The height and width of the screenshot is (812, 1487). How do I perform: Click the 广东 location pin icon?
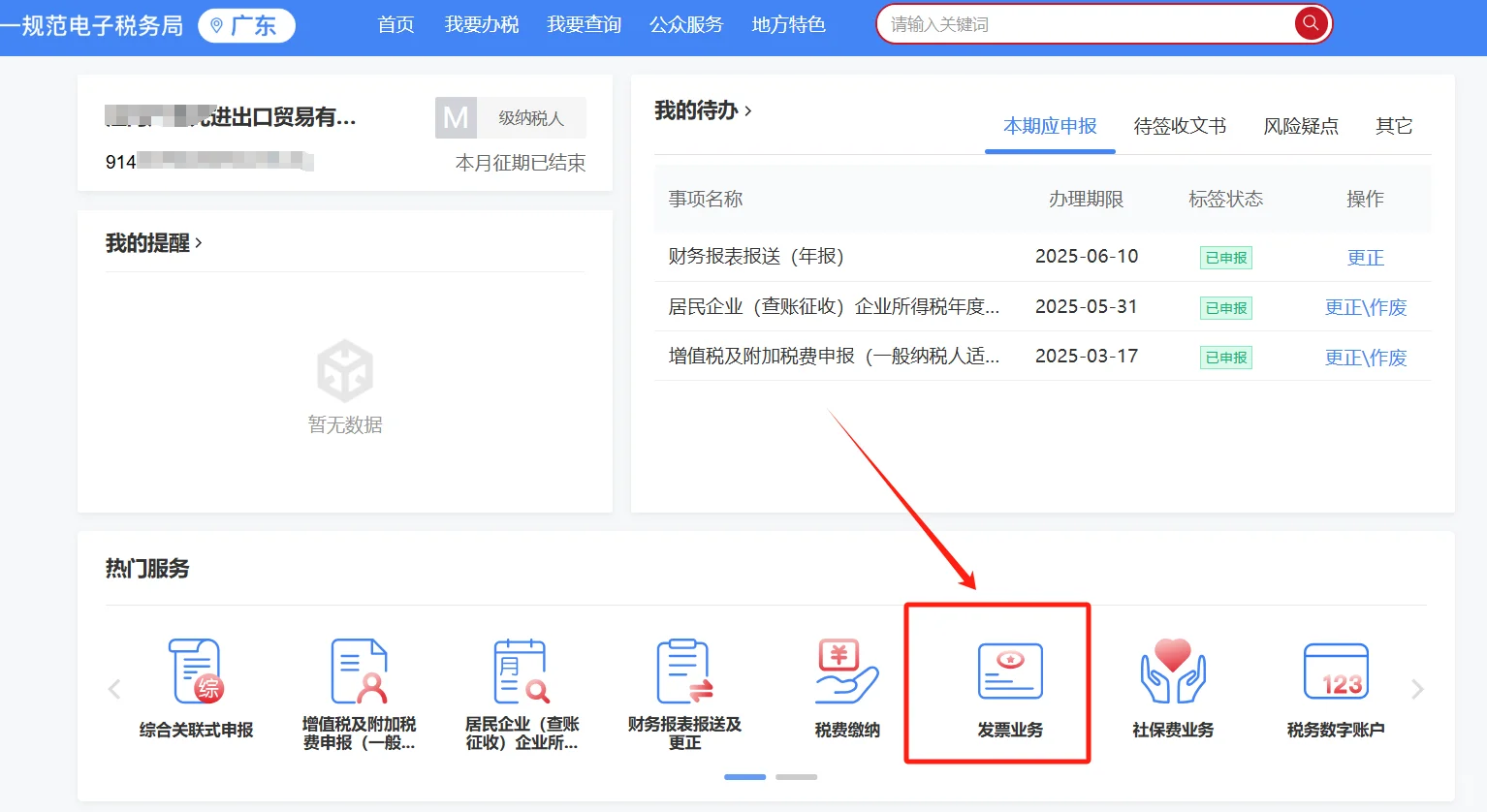click(218, 26)
